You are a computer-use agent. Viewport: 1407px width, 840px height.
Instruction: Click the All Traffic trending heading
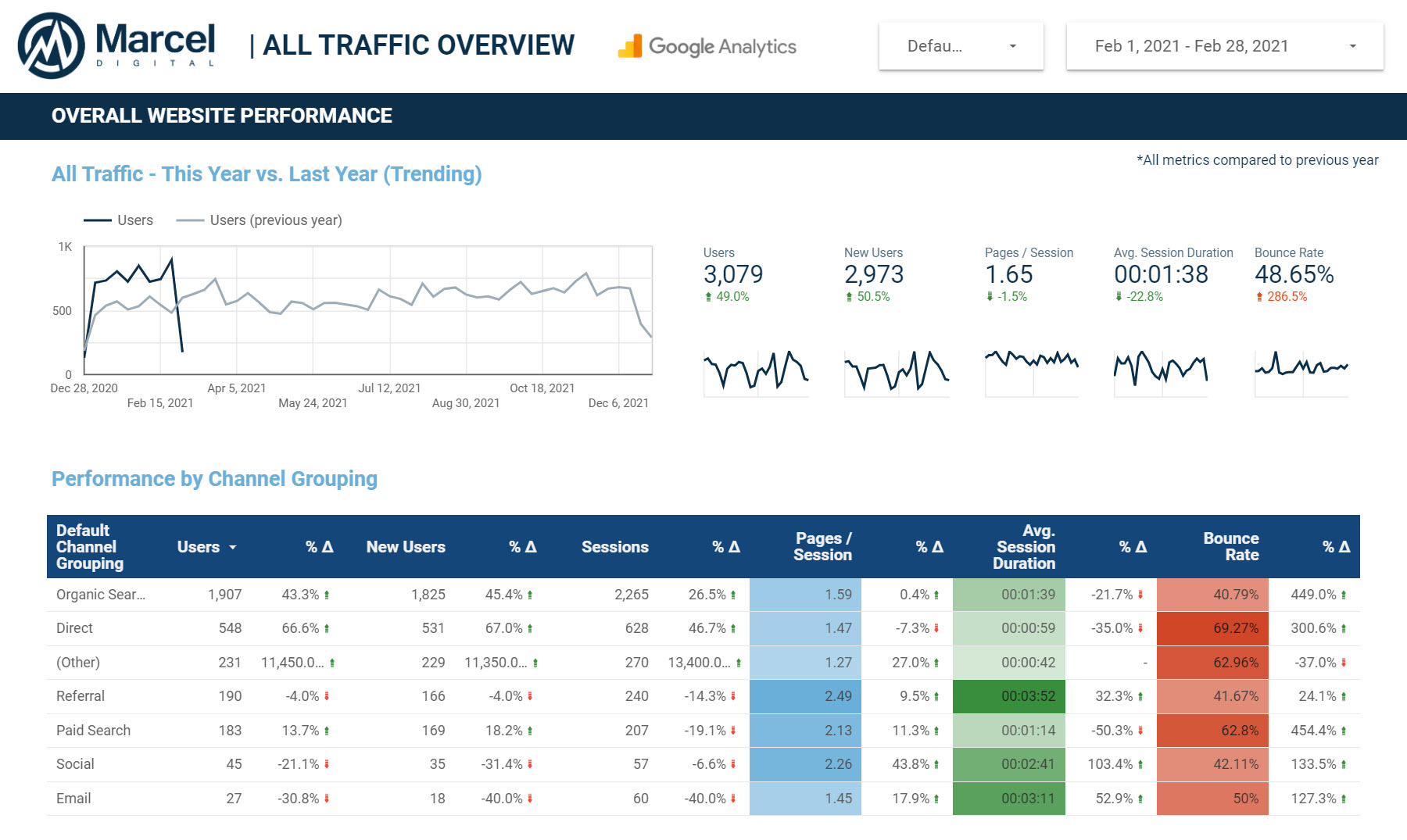pos(267,173)
